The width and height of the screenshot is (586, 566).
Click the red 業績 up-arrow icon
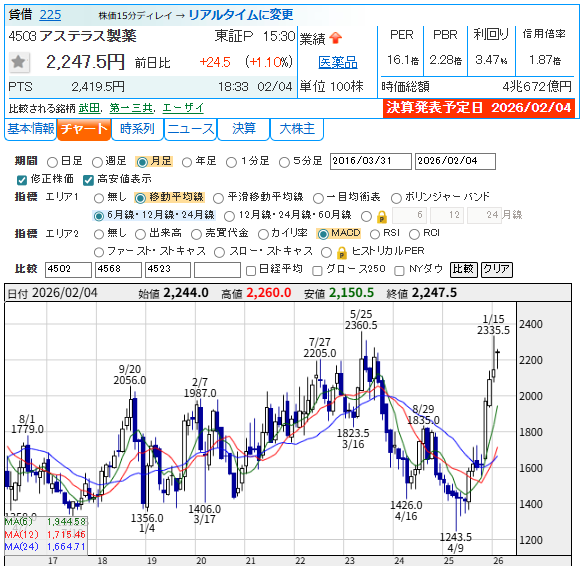click(336, 38)
